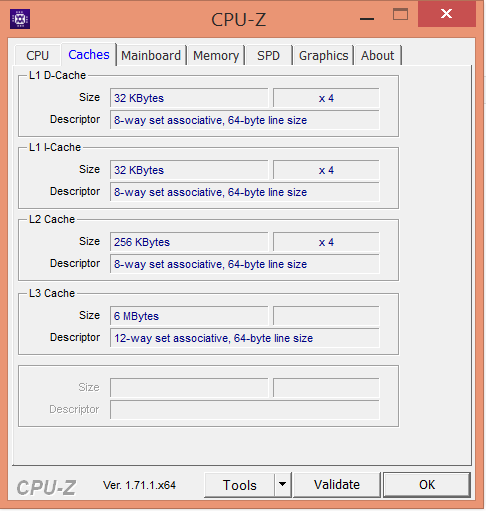The width and height of the screenshot is (486, 511).
Task: Click the empty L3 Cache count field
Action: (x=326, y=316)
